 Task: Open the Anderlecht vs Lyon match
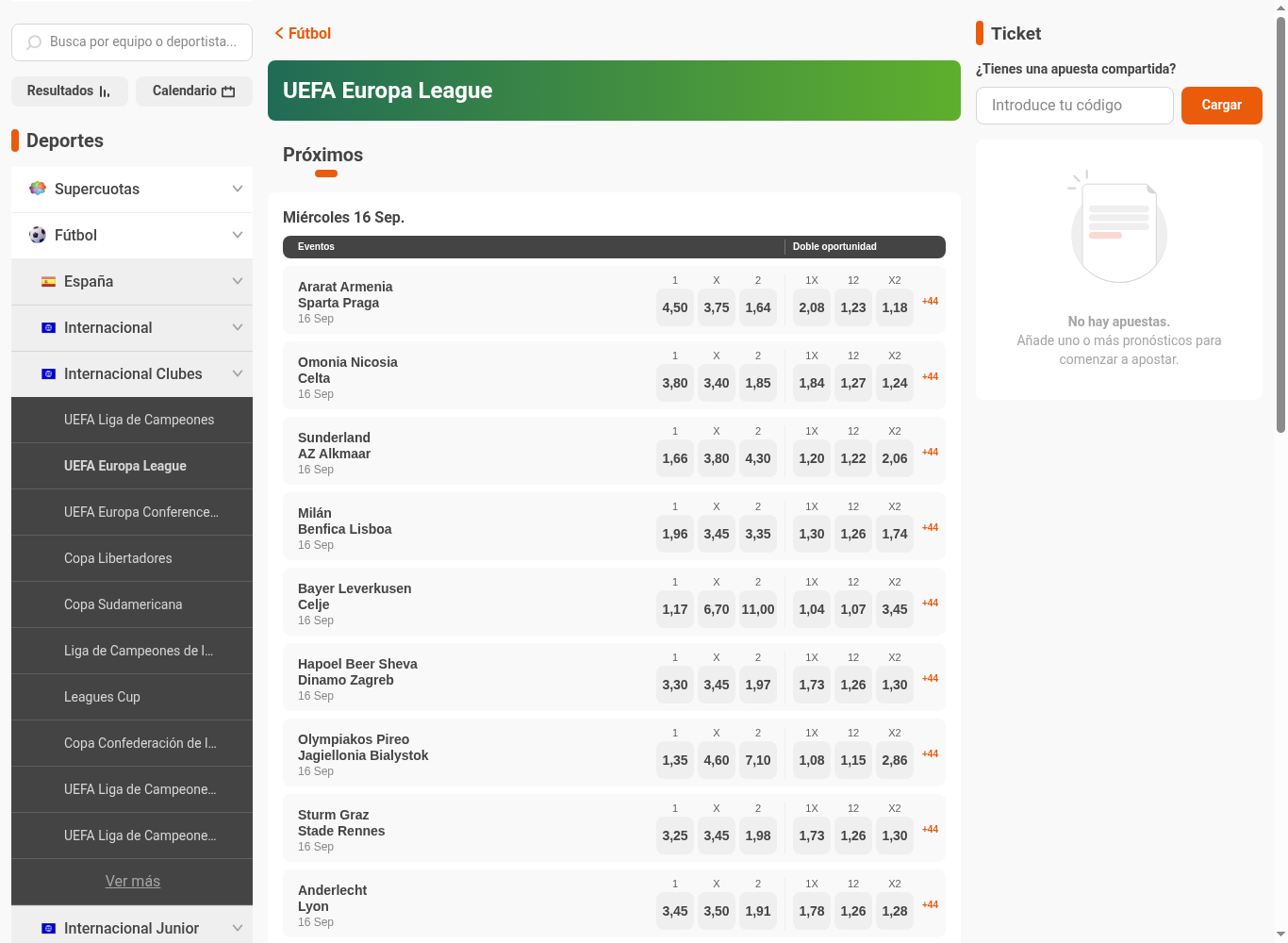click(x=333, y=899)
